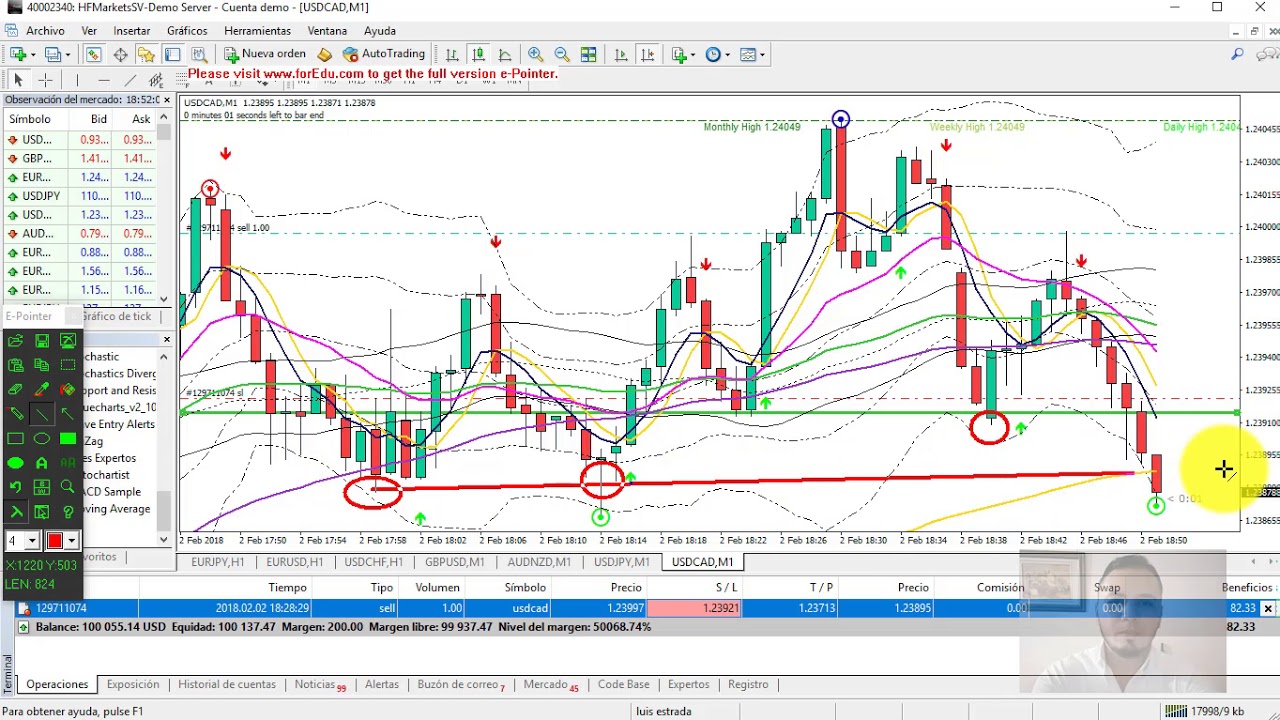This screenshot has height=720, width=1280.
Task: Open the Herramientas menu
Action: point(257,31)
